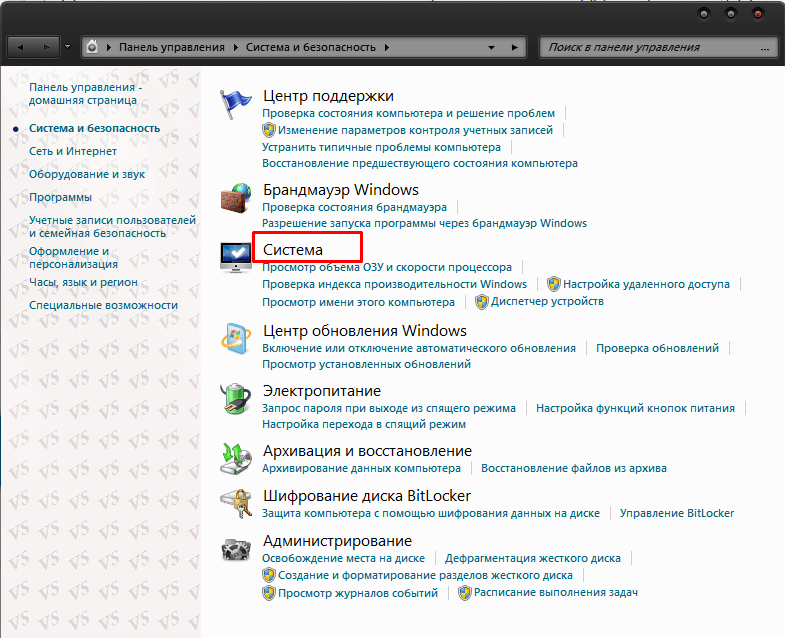Open Оформление и персонализация category
Screen dimensions: 785x638
coord(73,257)
